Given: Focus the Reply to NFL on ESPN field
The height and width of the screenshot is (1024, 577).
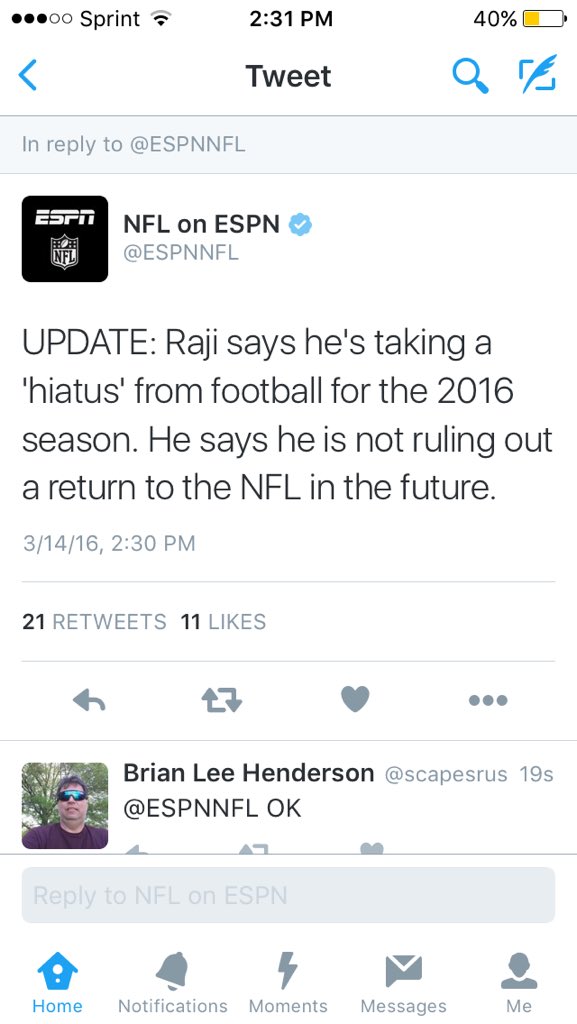Looking at the screenshot, I should pos(288,895).
